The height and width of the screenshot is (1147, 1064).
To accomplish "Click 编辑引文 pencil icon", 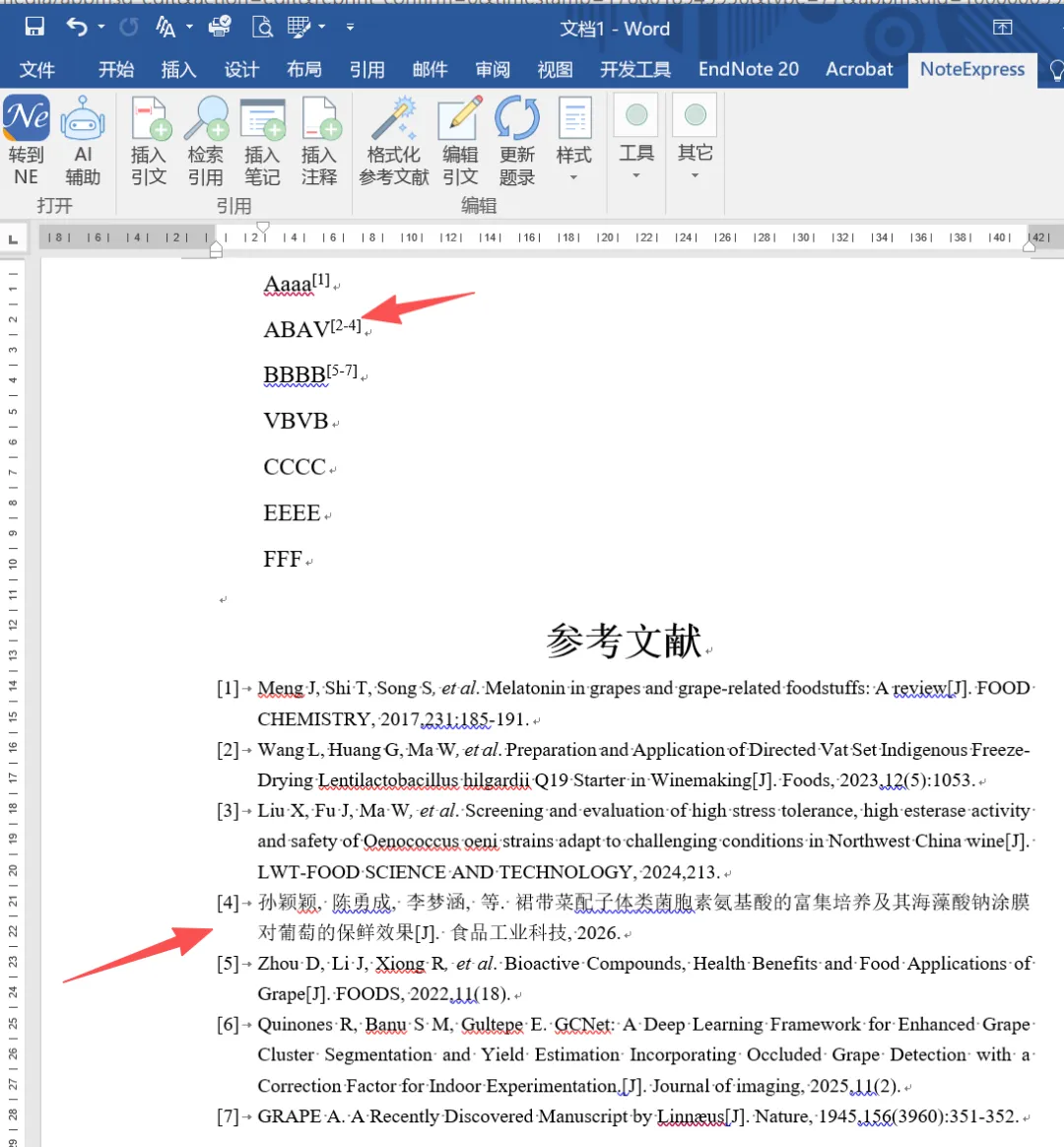I will pyautogui.click(x=460, y=141).
